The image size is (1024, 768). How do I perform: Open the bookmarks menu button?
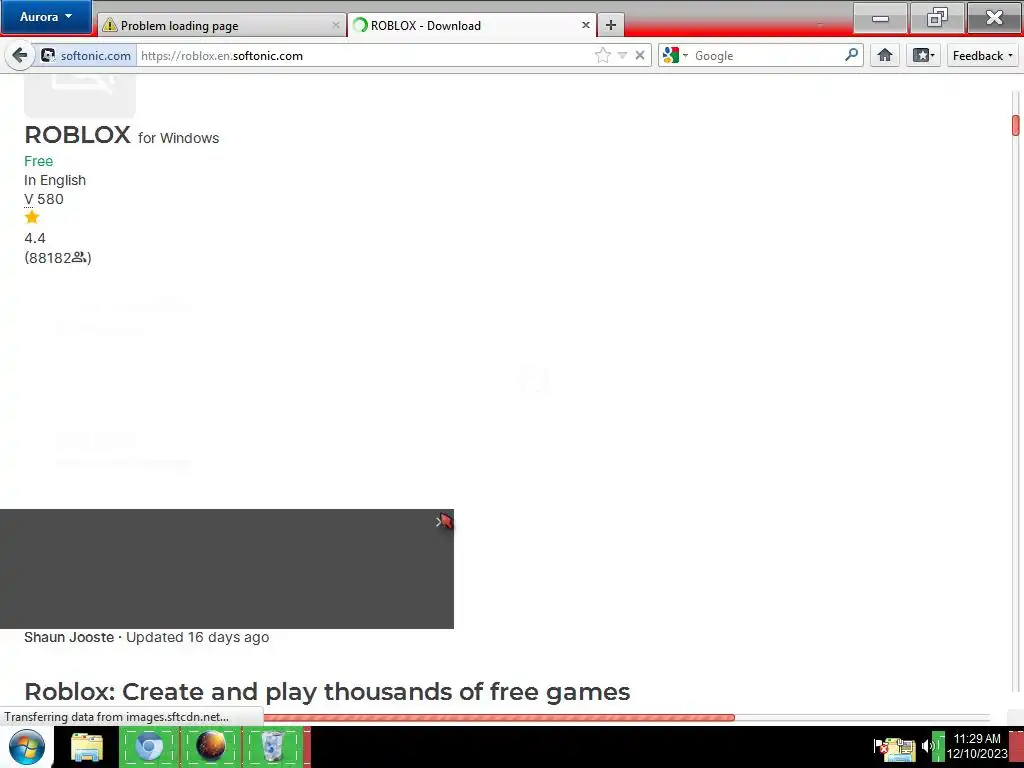coord(923,56)
